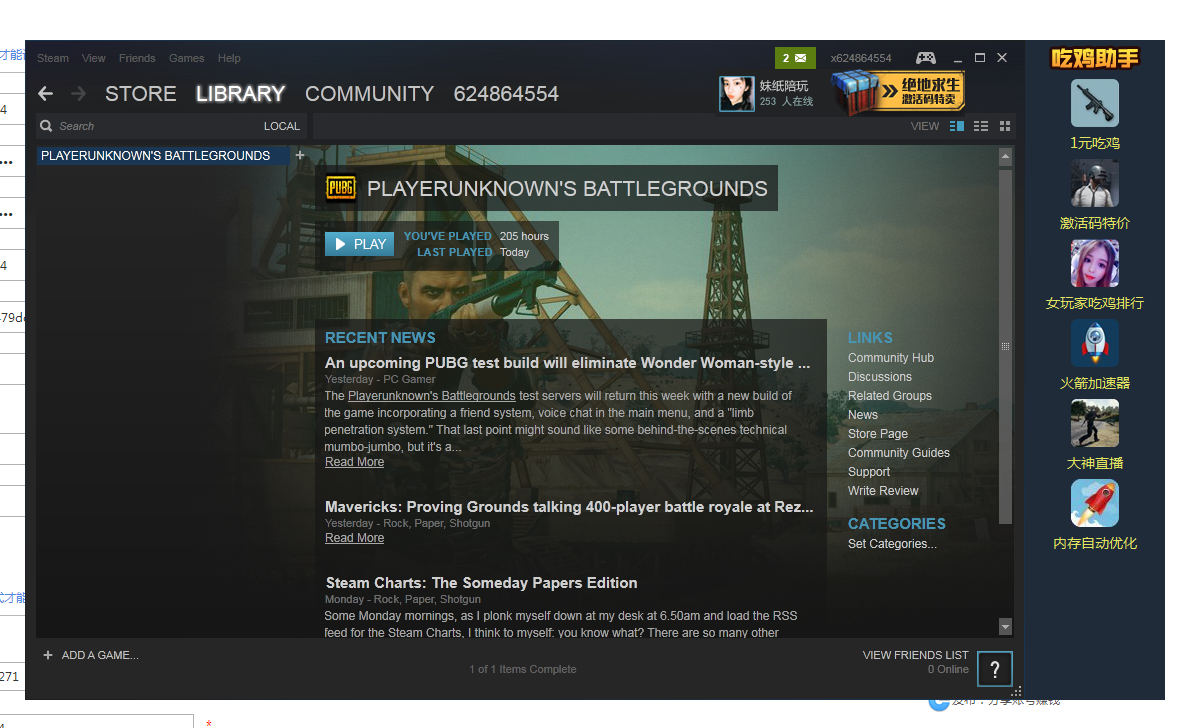Open the Community Guides link
Image resolution: width=1187 pixels, height=728 pixels.
[x=899, y=453]
